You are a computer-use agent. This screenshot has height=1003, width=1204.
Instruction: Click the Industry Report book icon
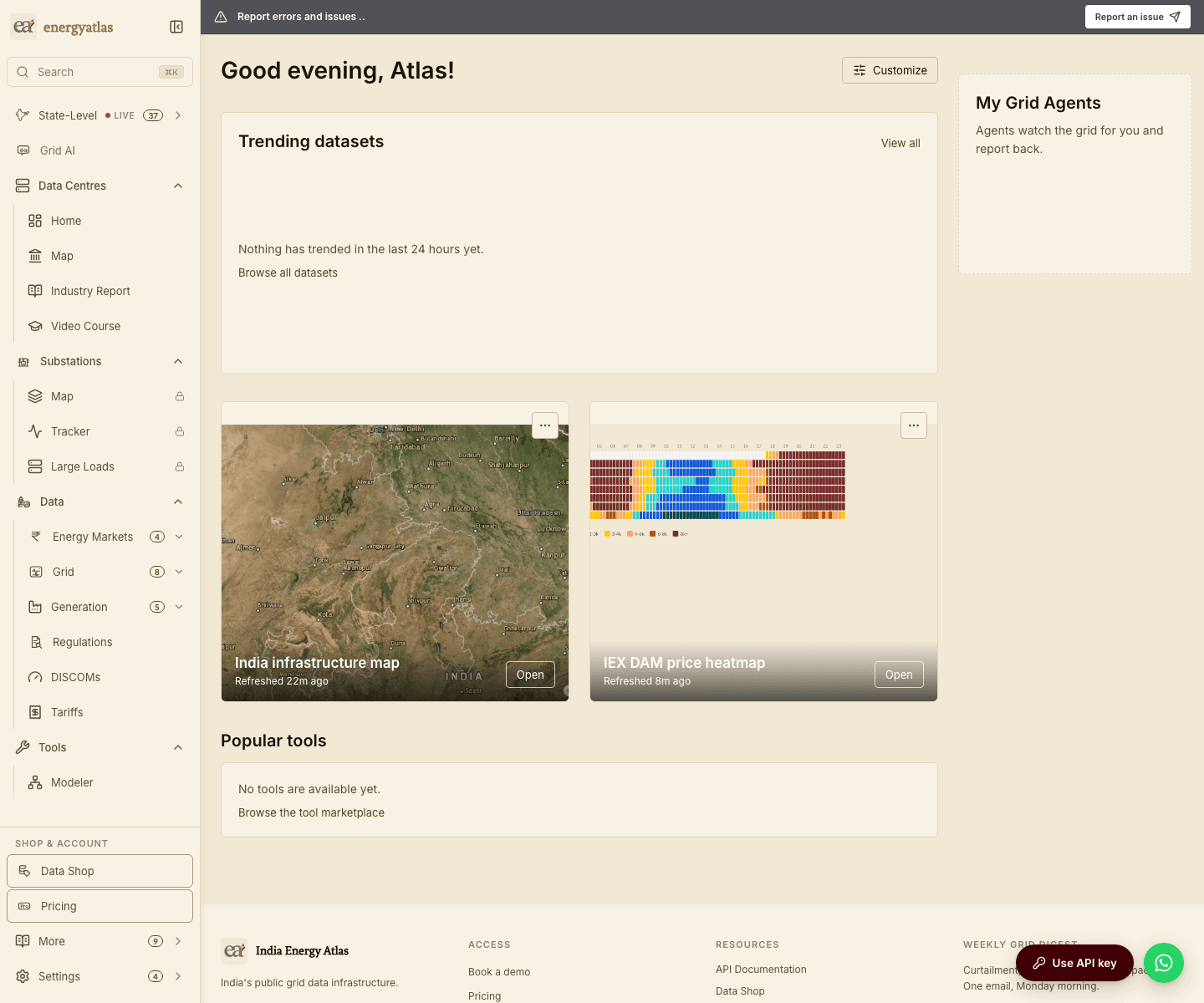tap(35, 291)
